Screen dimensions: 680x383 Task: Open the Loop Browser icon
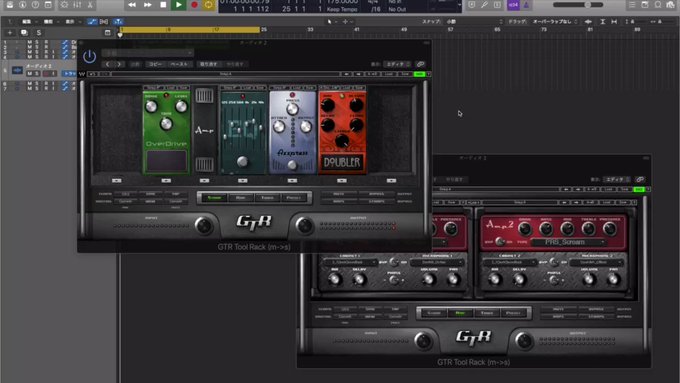(x=658, y=4)
